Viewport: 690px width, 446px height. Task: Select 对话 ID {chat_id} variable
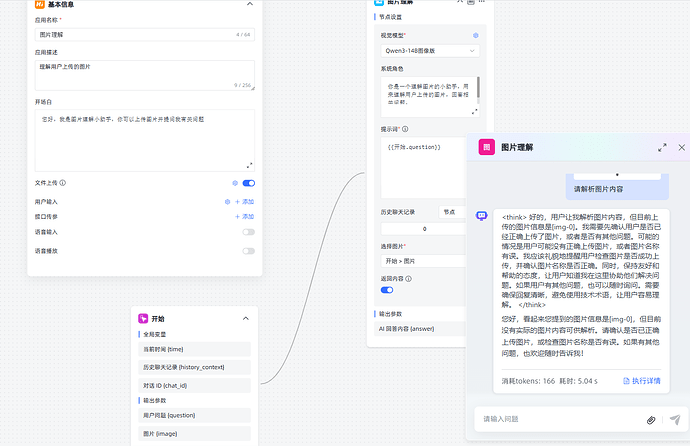click(x=195, y=386)
